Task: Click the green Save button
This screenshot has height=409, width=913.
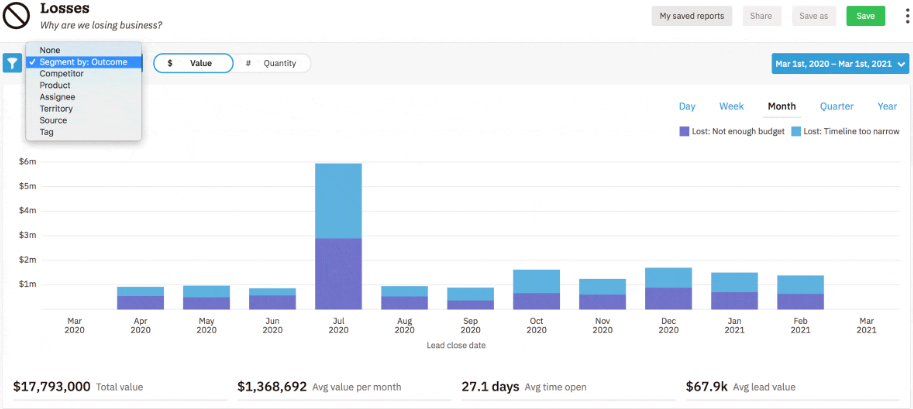Action: (x=865, y=16)
